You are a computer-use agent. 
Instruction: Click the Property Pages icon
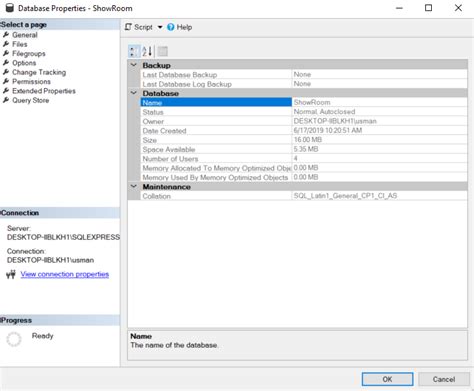click(163, 51)
